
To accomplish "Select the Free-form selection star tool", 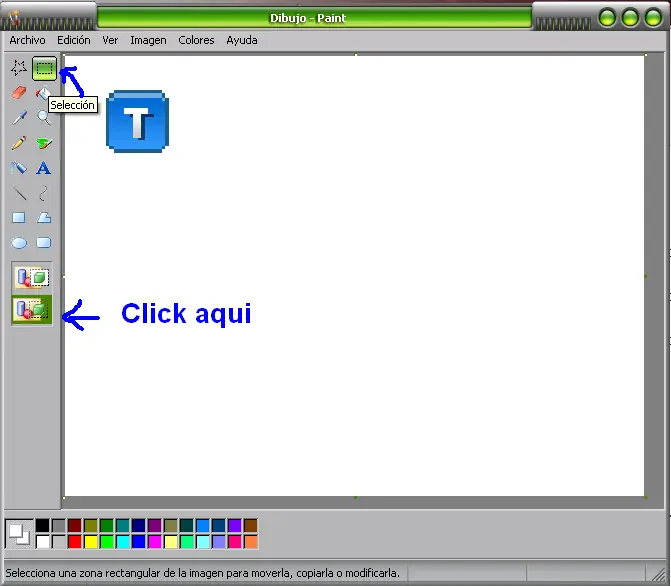I will click(19, 68).
